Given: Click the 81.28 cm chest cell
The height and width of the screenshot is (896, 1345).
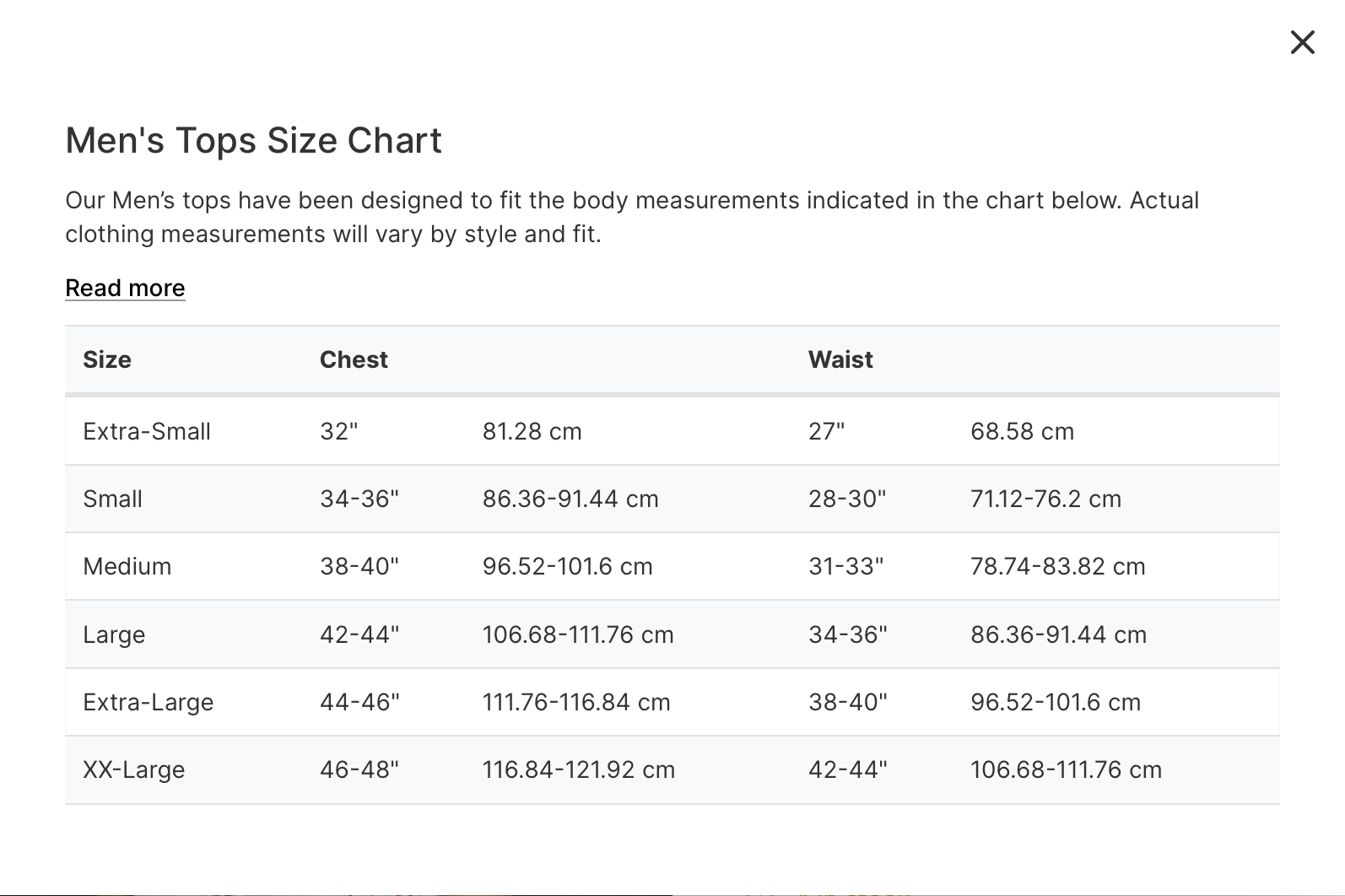Looking at the screenshot, I should (532, 431).
